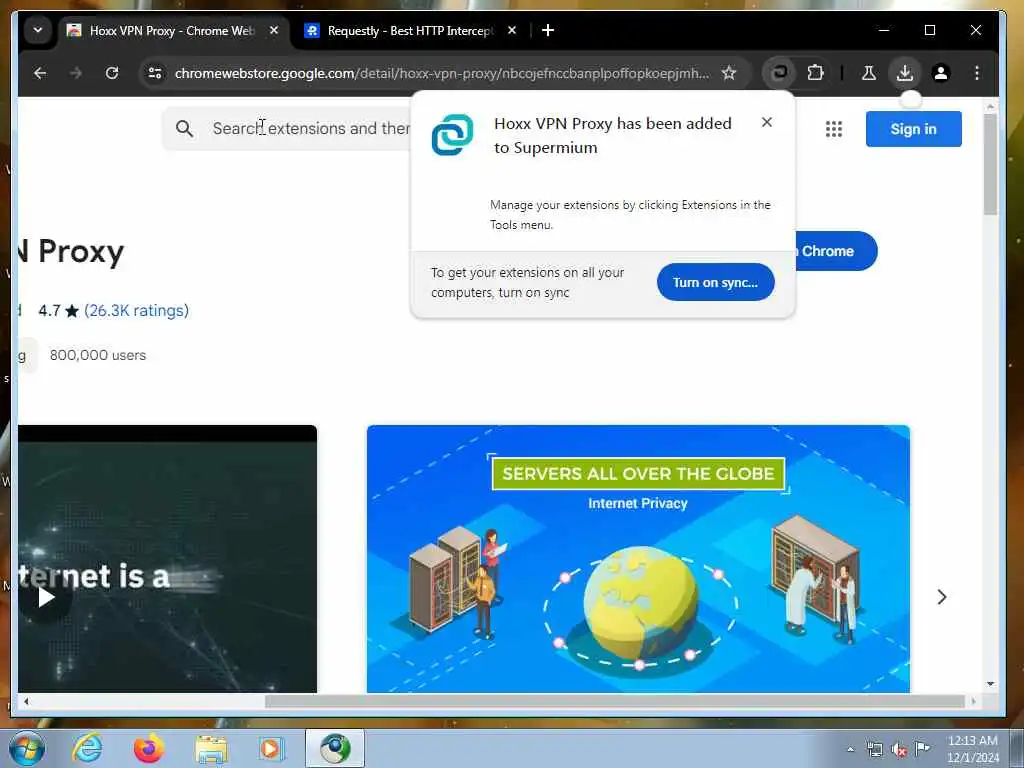Switch to the Hoxx VPN Proxy tab

[x=171, y=31]
